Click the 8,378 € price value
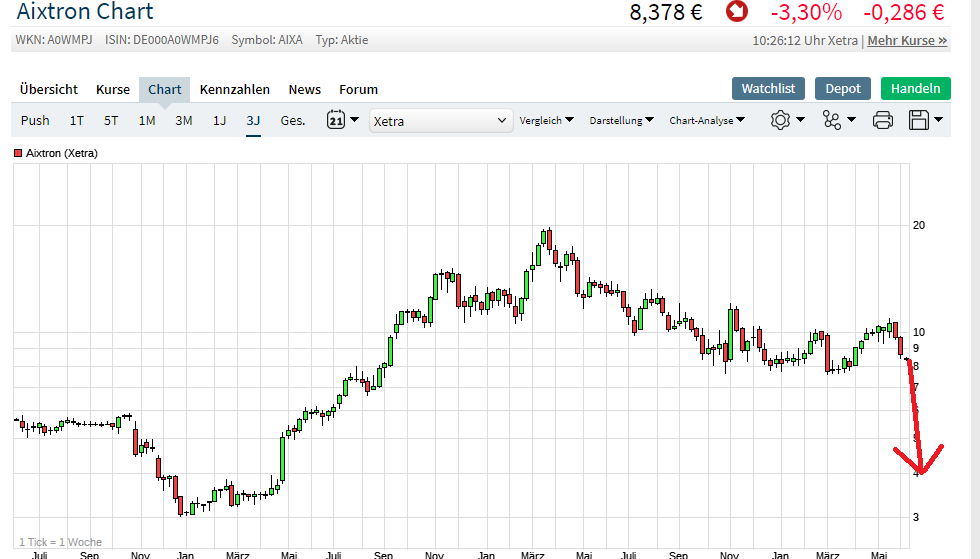 (666, 12)
